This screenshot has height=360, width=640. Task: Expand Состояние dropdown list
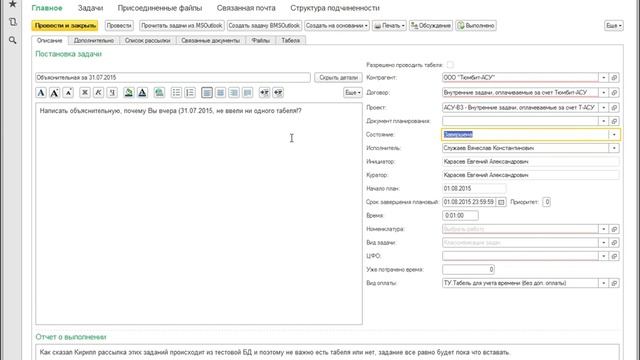click(614, 134)
